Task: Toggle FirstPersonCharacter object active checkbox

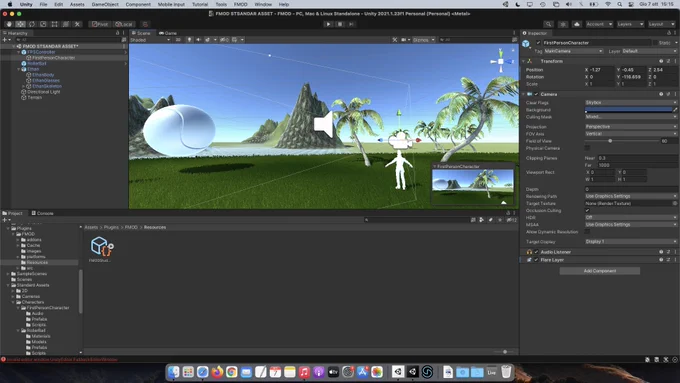Action: (538, 43)
